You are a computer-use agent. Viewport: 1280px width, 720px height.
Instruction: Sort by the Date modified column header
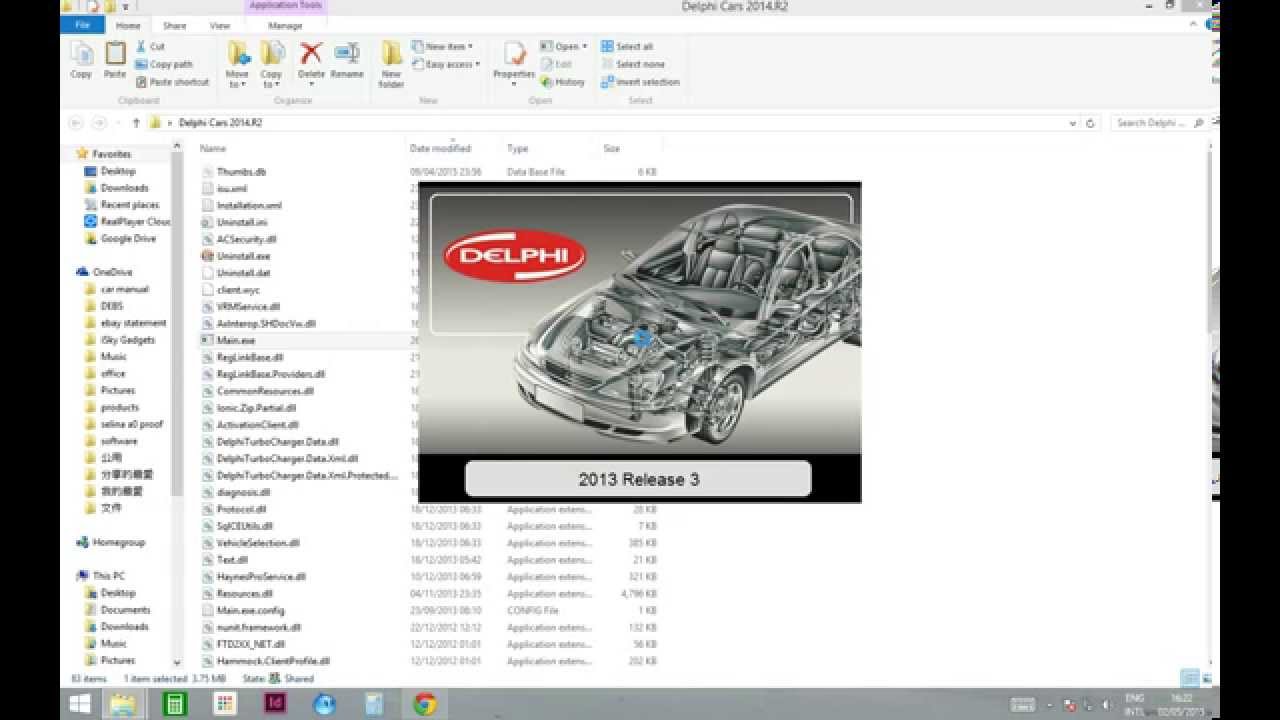[x=440, y=148]
